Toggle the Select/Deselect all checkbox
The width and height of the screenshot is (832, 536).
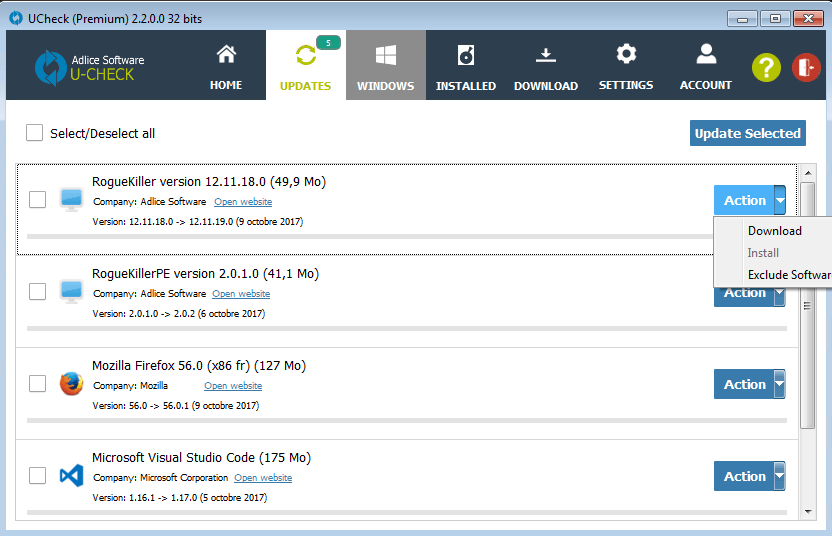tap(35, 133)
